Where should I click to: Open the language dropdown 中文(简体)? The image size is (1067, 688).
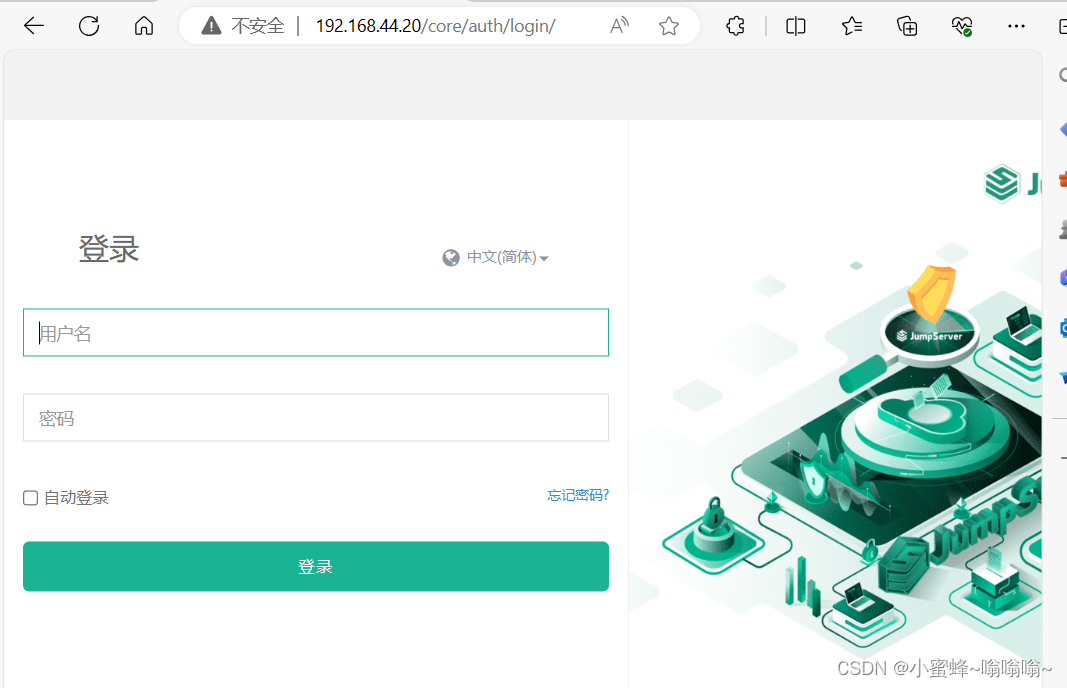click(x=508, y=257)
